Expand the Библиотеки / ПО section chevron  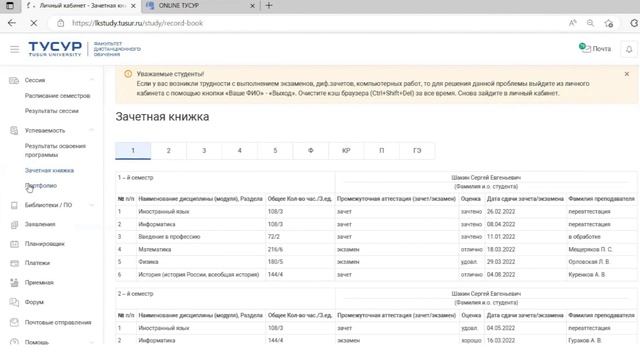[91, 205]
